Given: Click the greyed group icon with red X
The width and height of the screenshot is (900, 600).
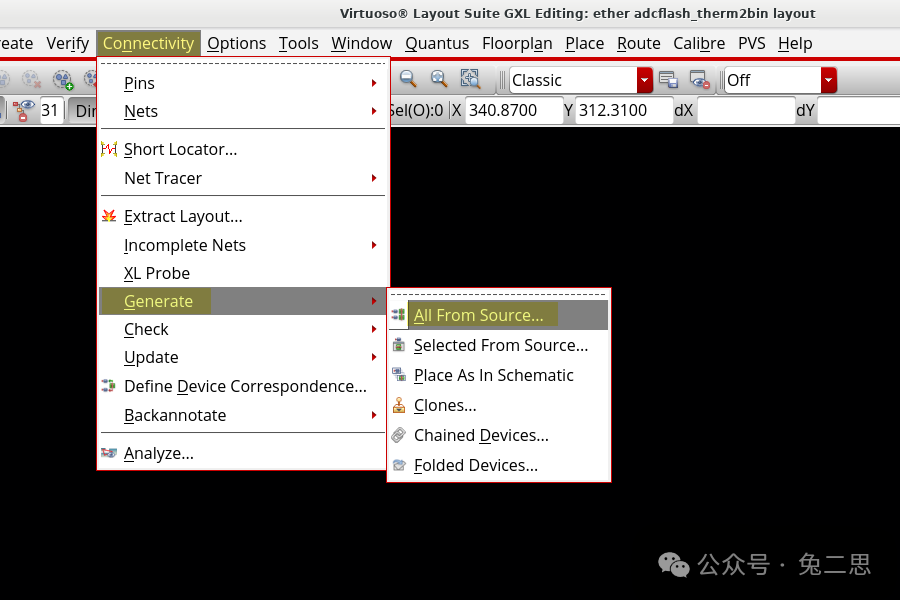Looking at the screenshot, I should click(x=31, y=80).
